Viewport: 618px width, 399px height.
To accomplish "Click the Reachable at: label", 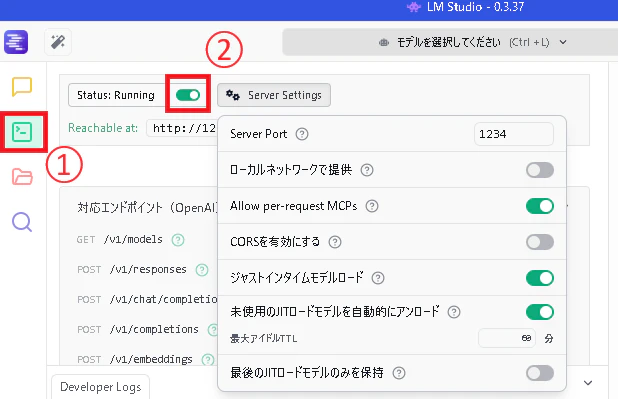I will click(x=103, y=128).
